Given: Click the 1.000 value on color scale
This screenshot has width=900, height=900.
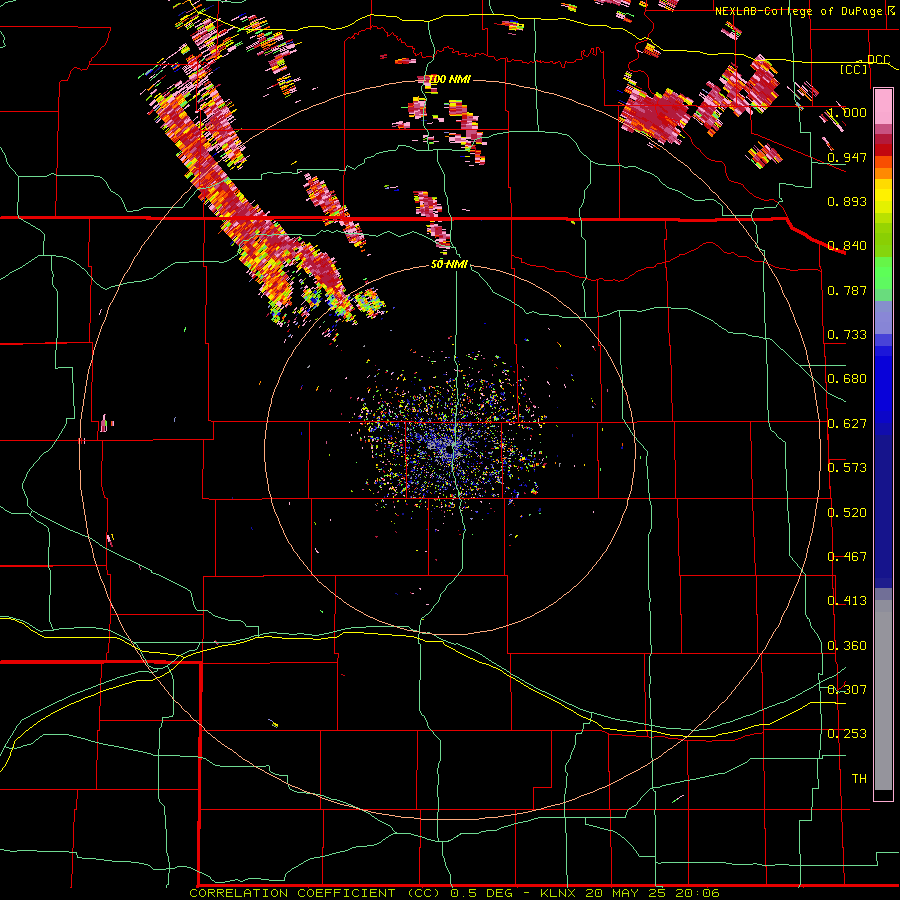Looking at the screenshot, I should [x=847, y=112].
